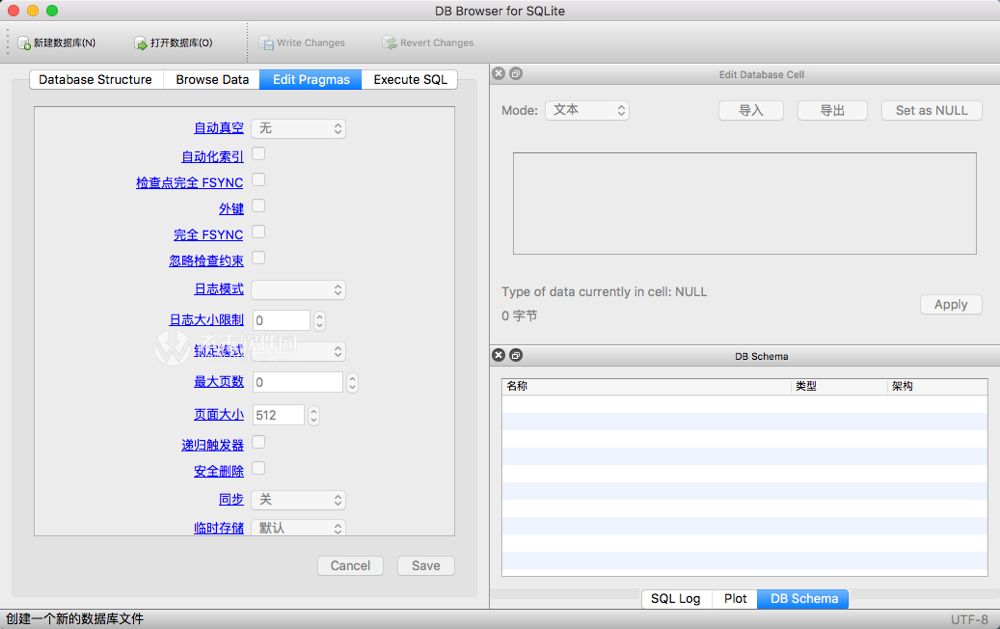1000x629 pixels.
Task: Open the Mode 文本 dropdown
Action: pos(587,110)
